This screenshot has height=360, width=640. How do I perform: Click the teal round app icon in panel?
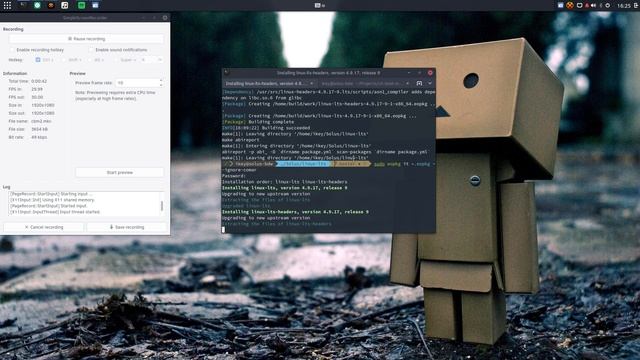[x=37, y=5]
